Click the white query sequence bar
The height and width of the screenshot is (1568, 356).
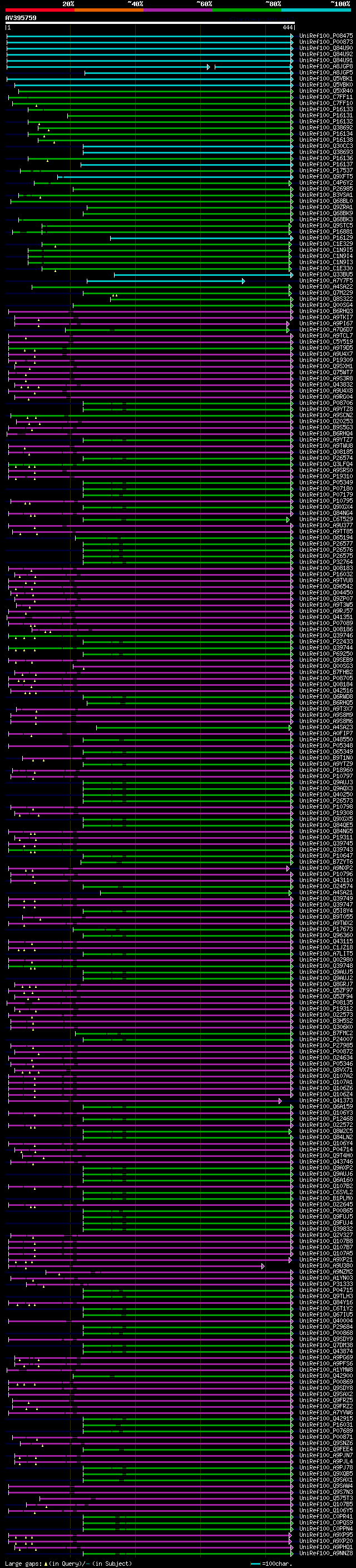pyautogui.click(x=150, y=23)
